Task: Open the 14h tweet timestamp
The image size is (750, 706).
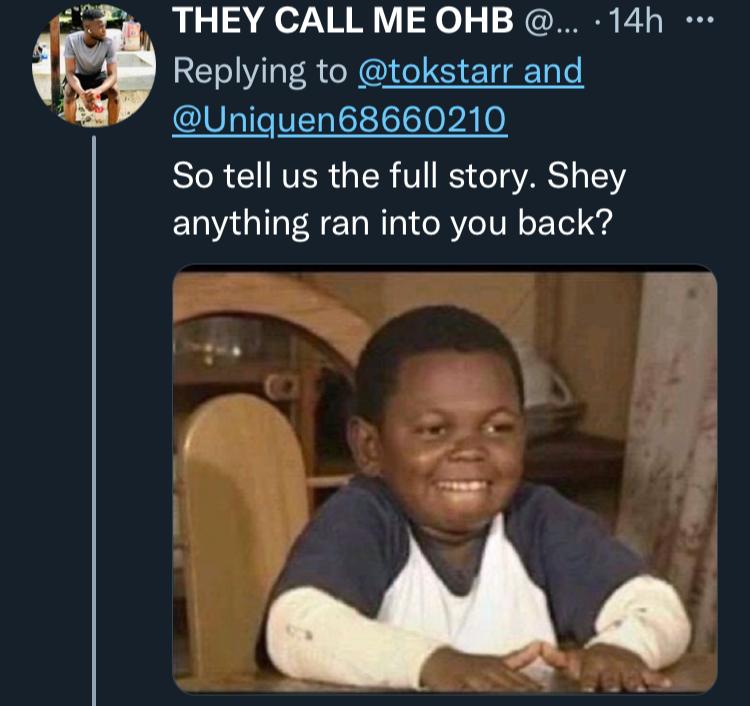Action: pyautogui.click(x=635, y=21)
